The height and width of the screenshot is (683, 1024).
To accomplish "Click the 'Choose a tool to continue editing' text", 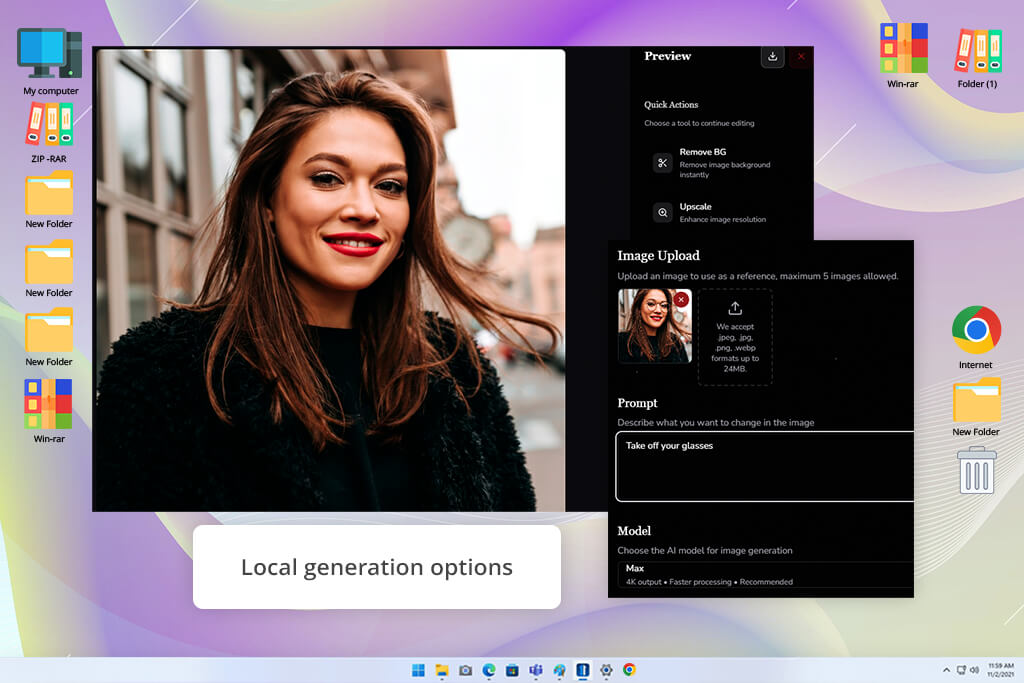I will [x=699, y=123].
